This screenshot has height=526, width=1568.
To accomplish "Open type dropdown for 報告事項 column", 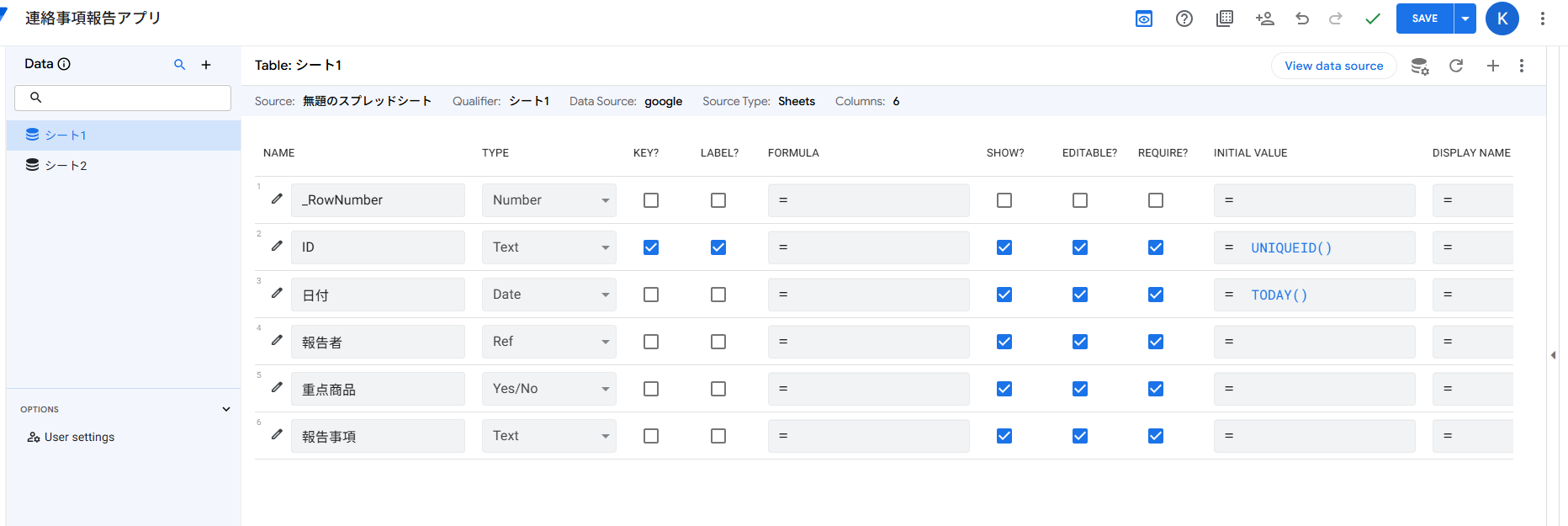I will coord(549,436).
